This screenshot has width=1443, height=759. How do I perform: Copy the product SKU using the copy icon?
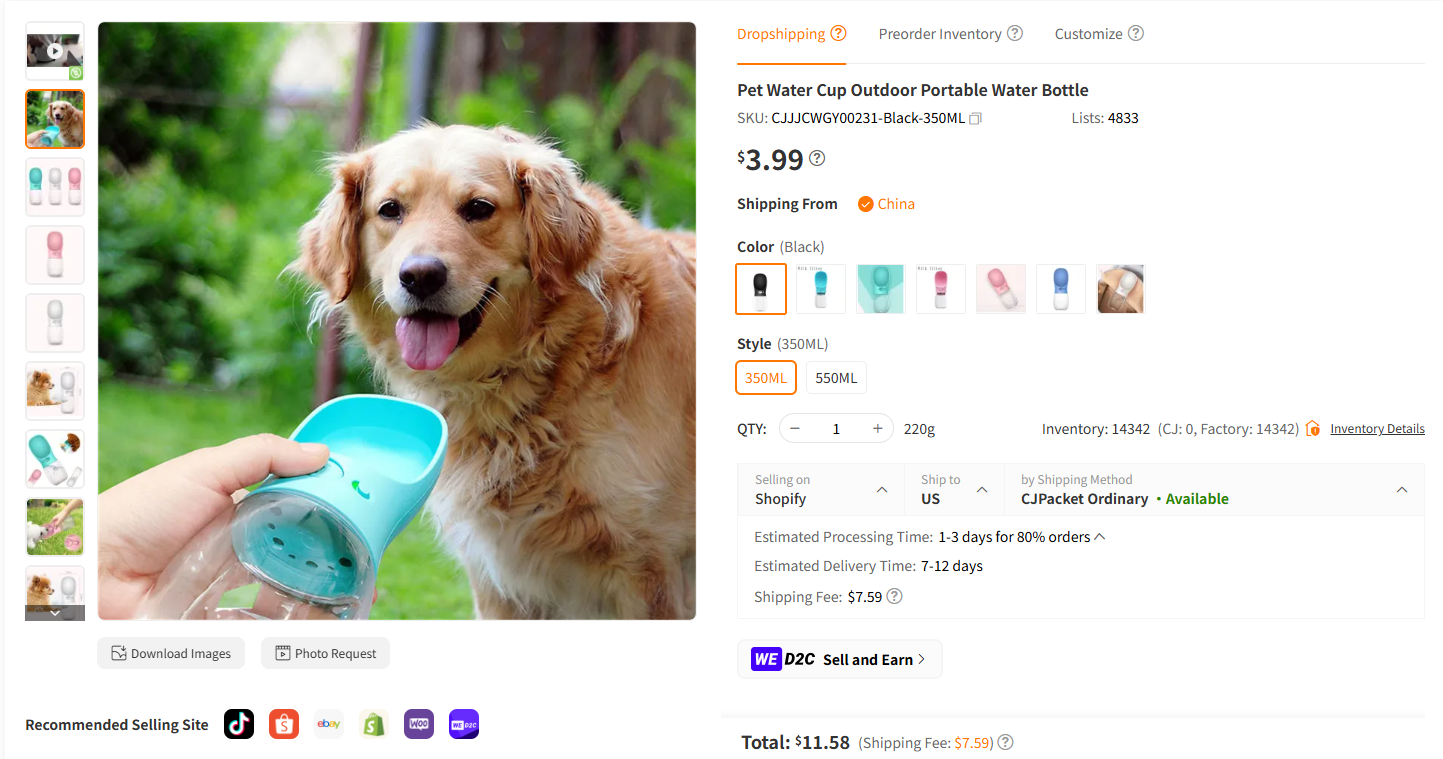click(975, 118)
